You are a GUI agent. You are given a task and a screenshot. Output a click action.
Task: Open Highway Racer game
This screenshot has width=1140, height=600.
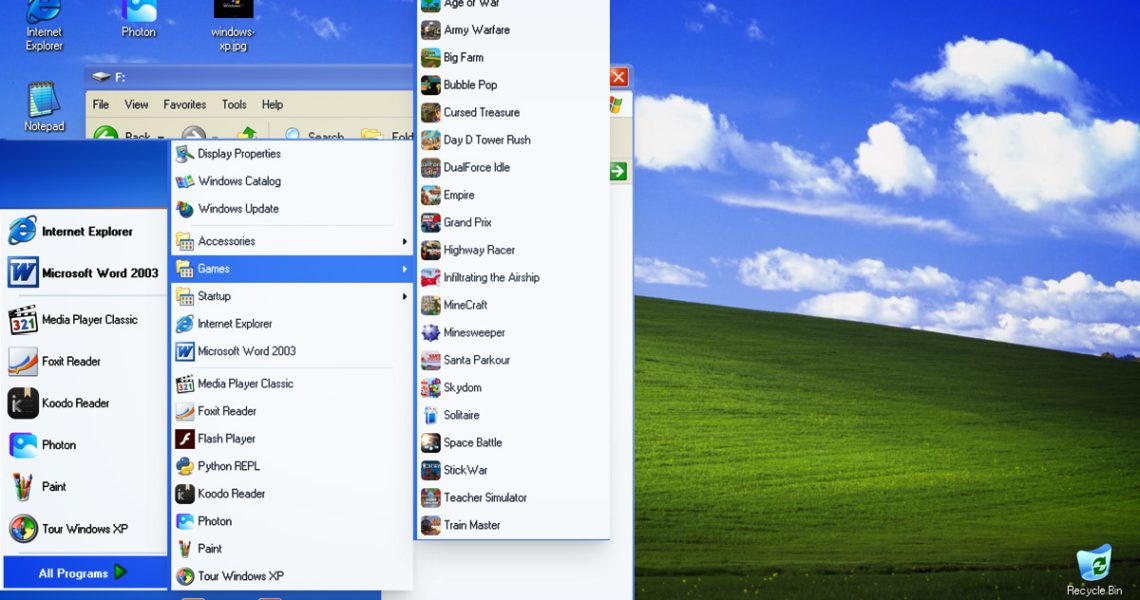tap(513, 250)
